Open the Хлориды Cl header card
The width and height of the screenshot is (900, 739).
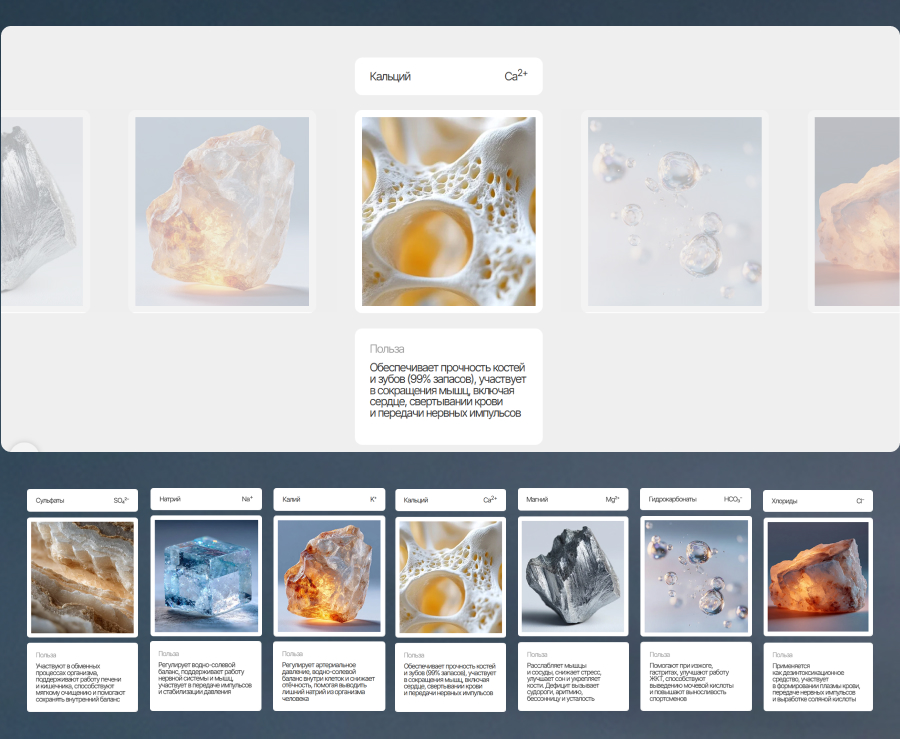pos(818,501)
